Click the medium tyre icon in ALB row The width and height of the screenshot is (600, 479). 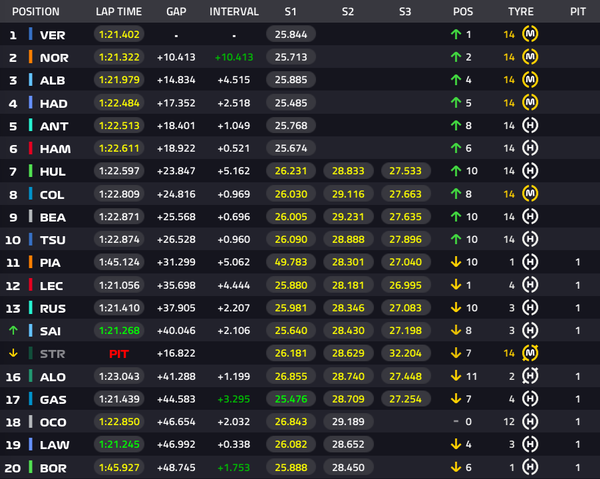coord(530,80)
